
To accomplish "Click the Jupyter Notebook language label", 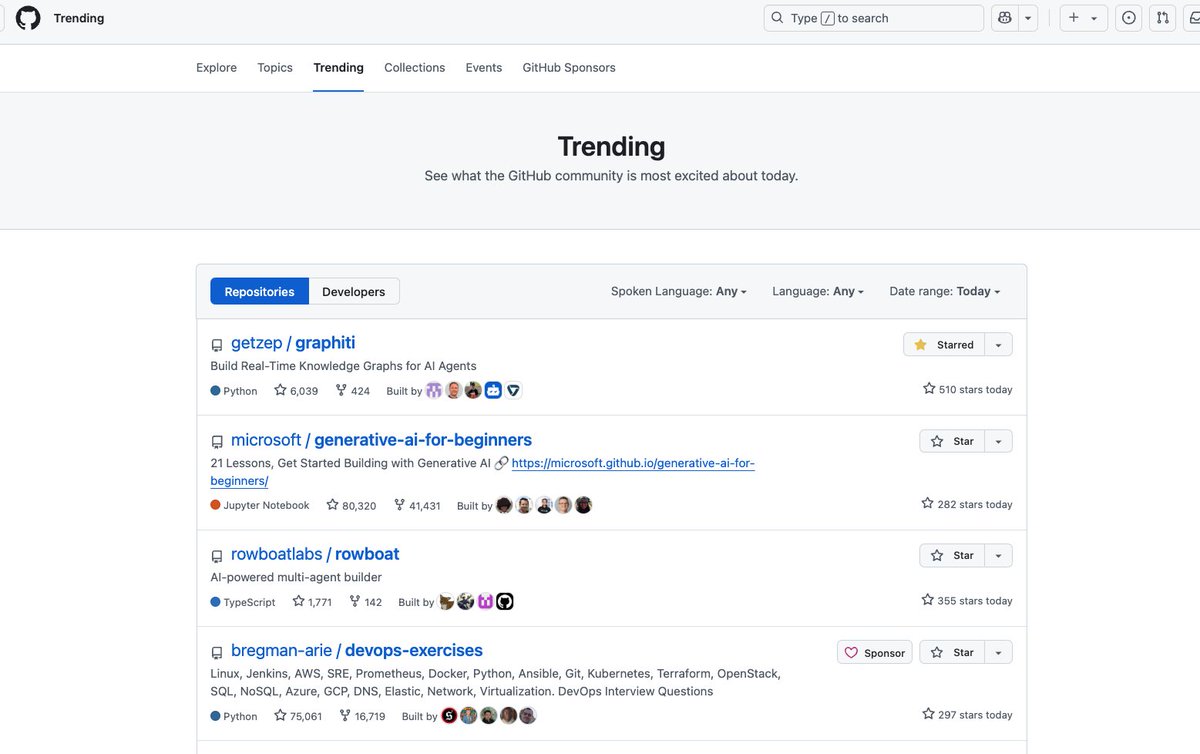I will [260, 505].
